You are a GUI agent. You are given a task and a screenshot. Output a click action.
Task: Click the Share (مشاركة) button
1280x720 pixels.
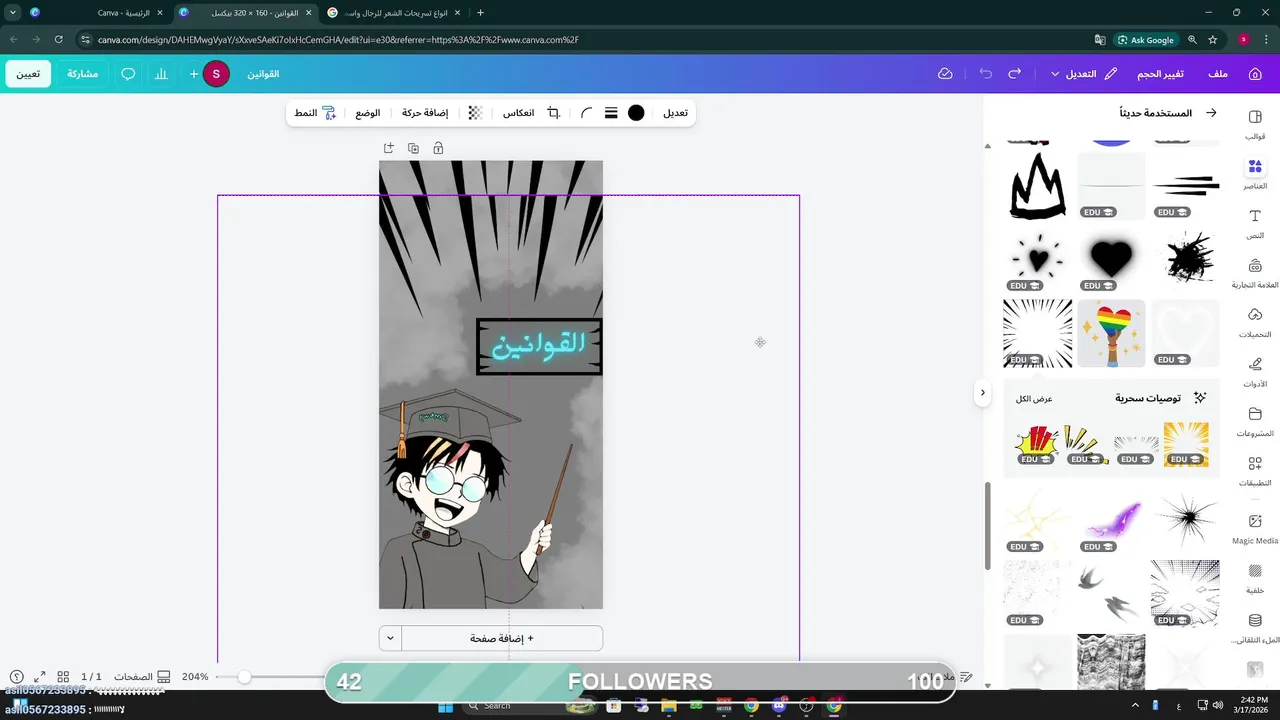pyautogui.click(x=82, y=74)
